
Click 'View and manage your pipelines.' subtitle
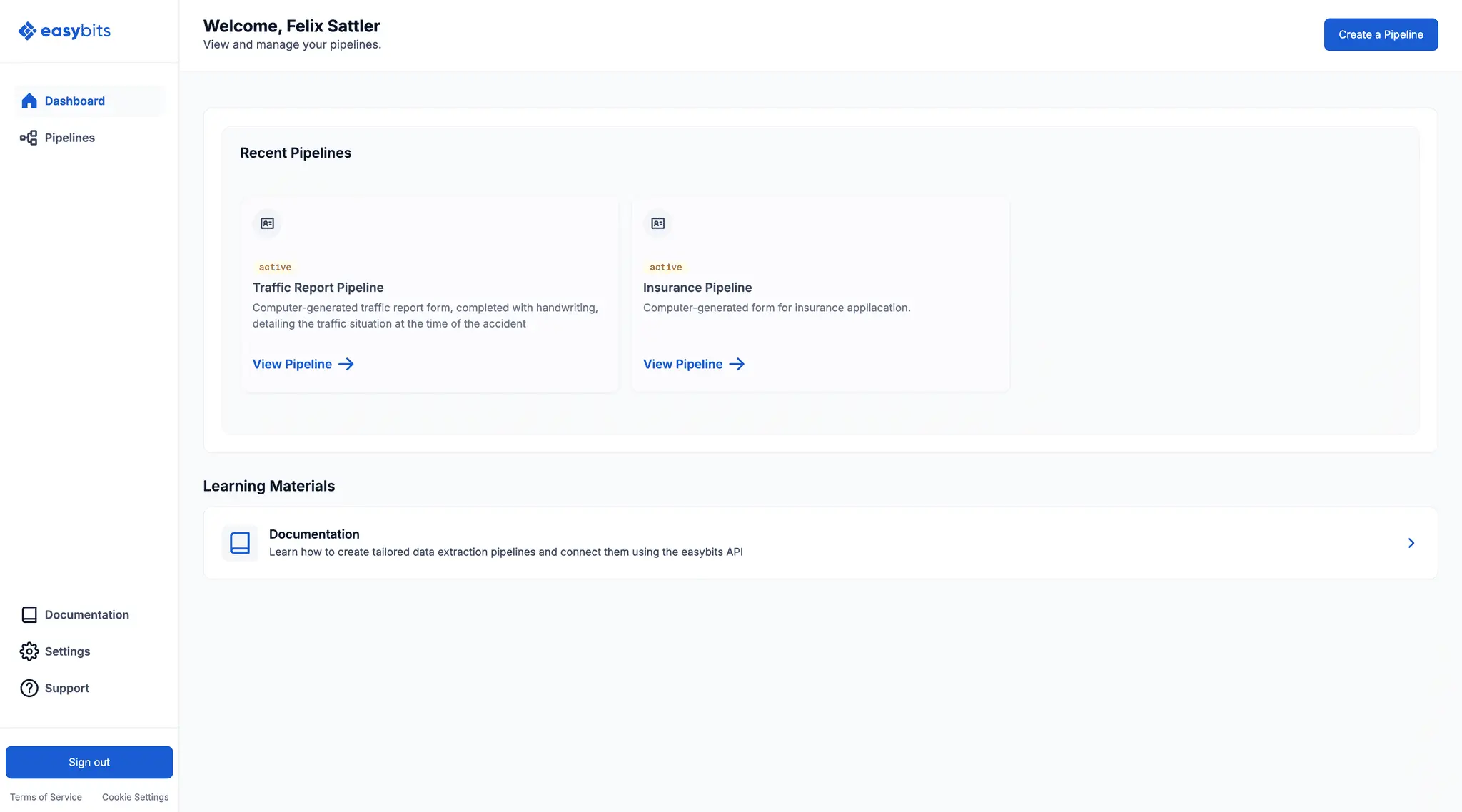pyautogui.click(x=292, y=44)
